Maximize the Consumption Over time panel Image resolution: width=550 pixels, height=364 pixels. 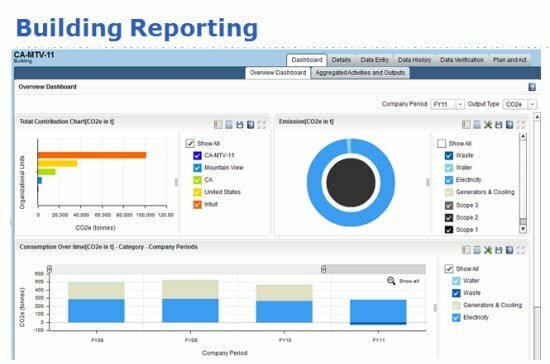(x=521, y=250)
